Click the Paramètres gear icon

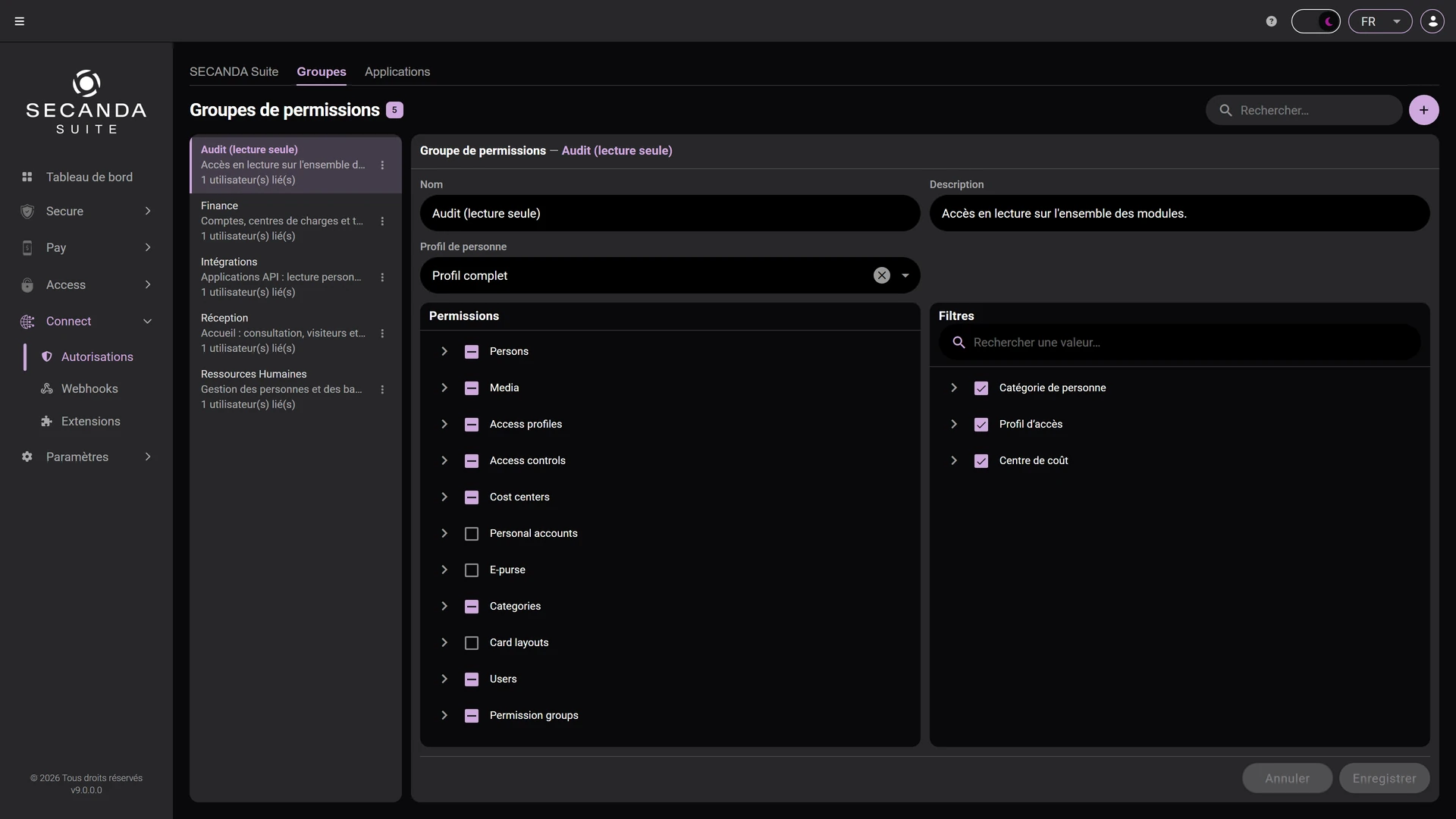pos(27,457)
